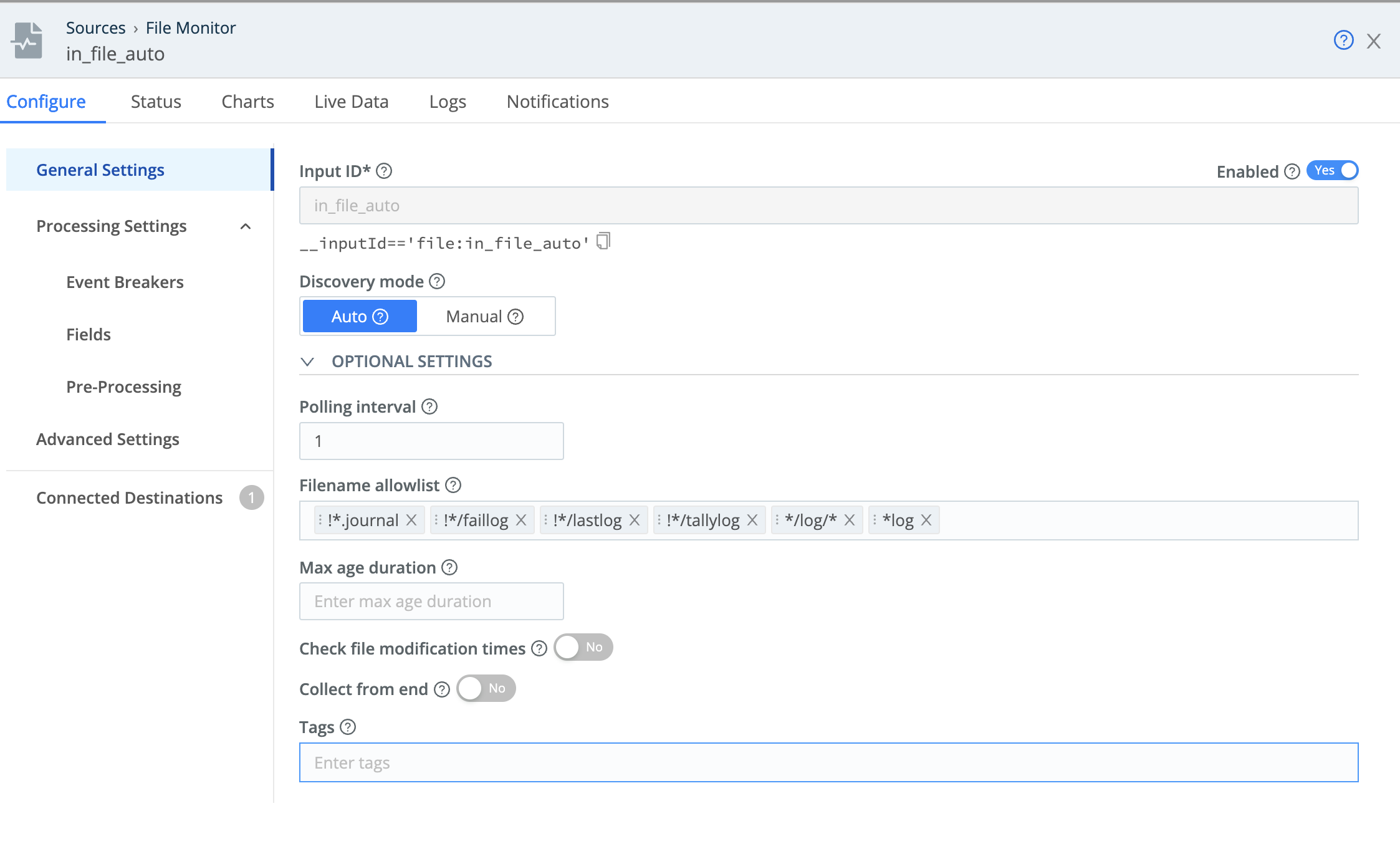Image resolution: width=1400 pixels, height=859 pixels.
Task: Enable Check file modification times toggle
Action: (583, 648)
